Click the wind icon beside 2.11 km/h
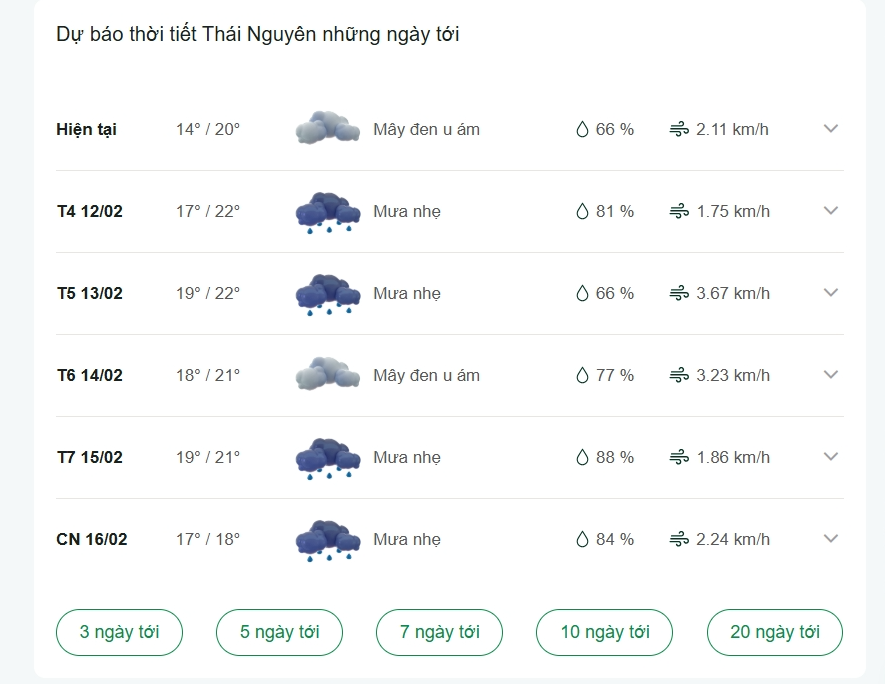Image resolution: width=885 pixels, height=684 pixels. click(679, 129)
